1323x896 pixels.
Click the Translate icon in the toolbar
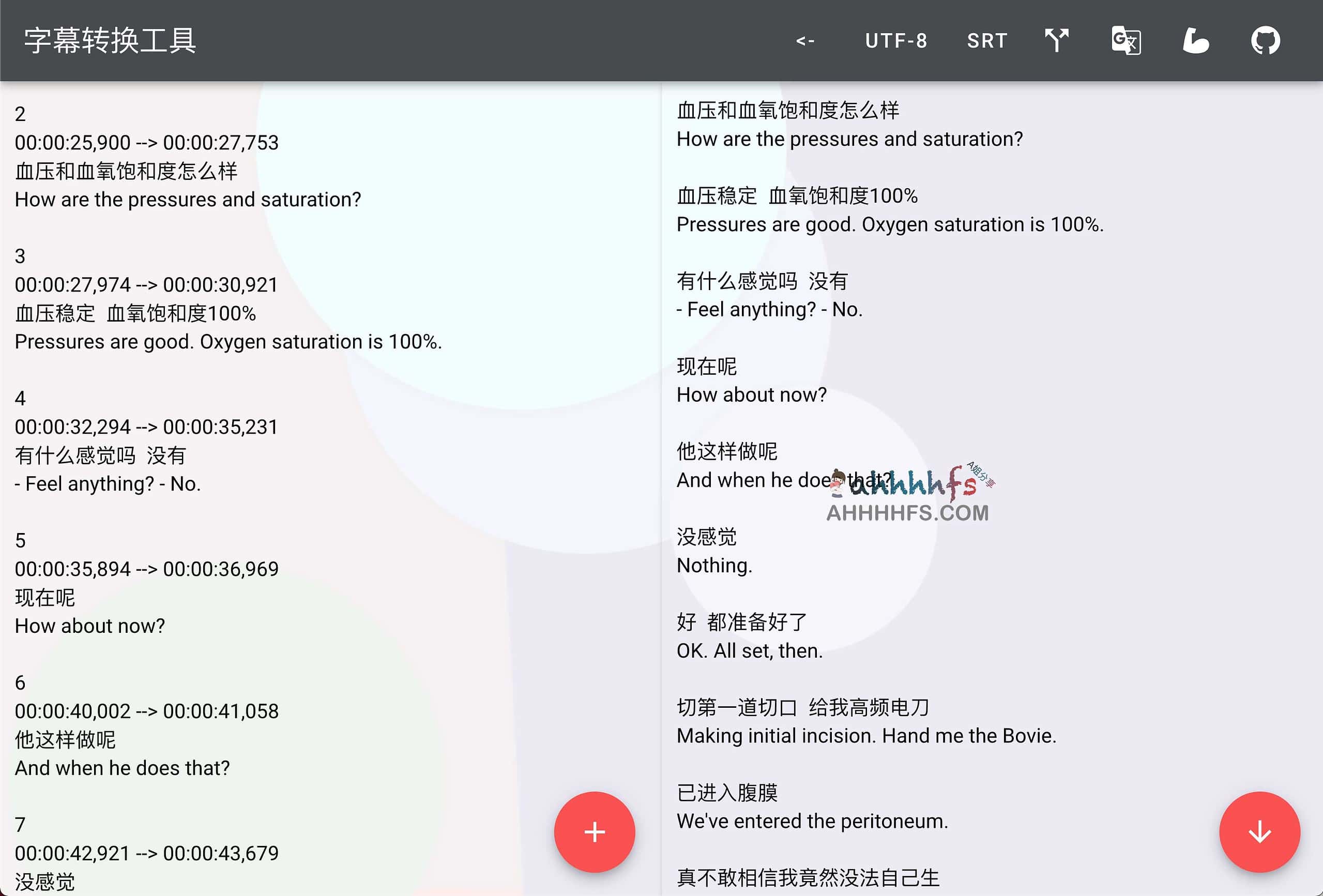pyautogui.click(x=1124, y=40)
